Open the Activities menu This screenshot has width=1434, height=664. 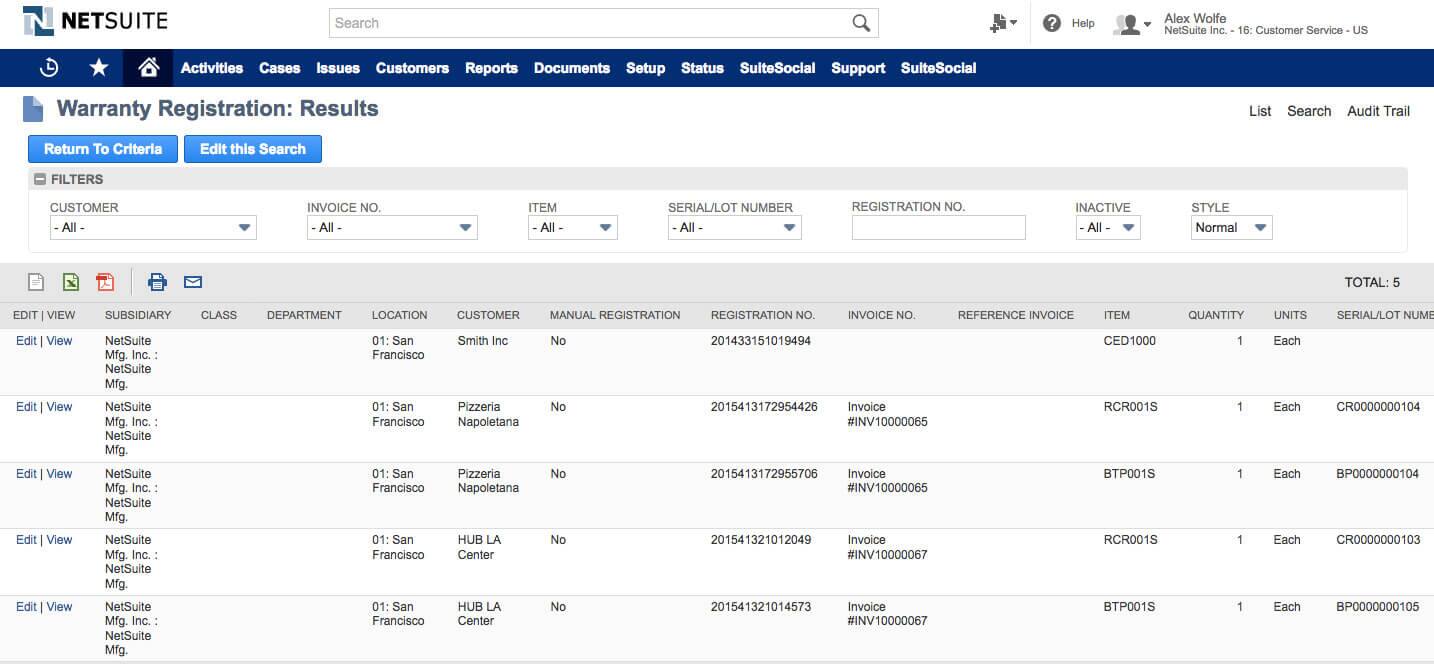click(x=212, y=68)
